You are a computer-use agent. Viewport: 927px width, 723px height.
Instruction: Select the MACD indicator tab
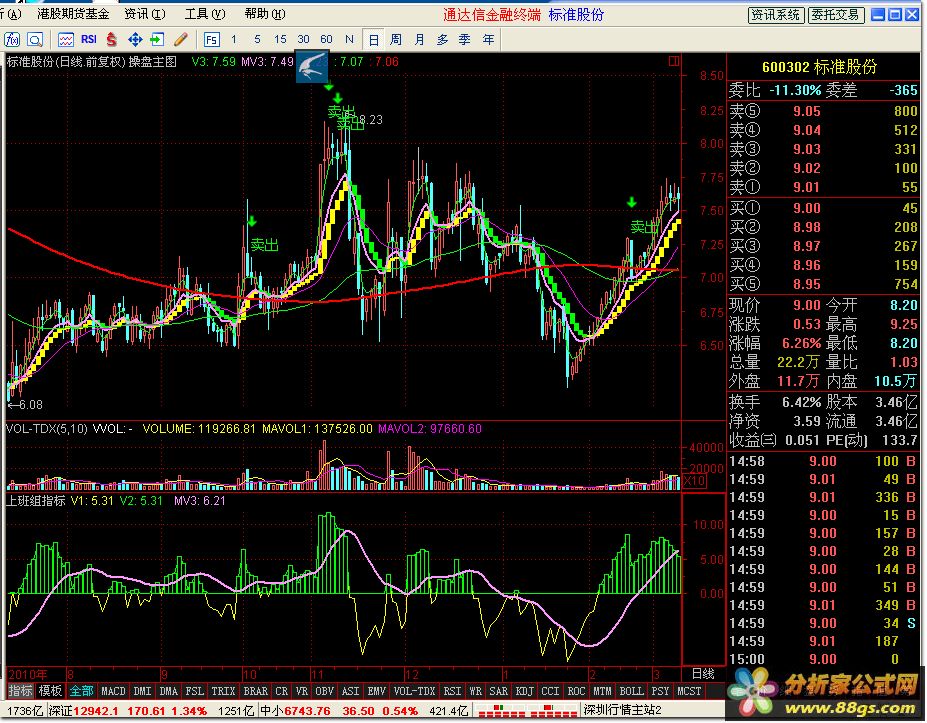(x=113, y=690)
